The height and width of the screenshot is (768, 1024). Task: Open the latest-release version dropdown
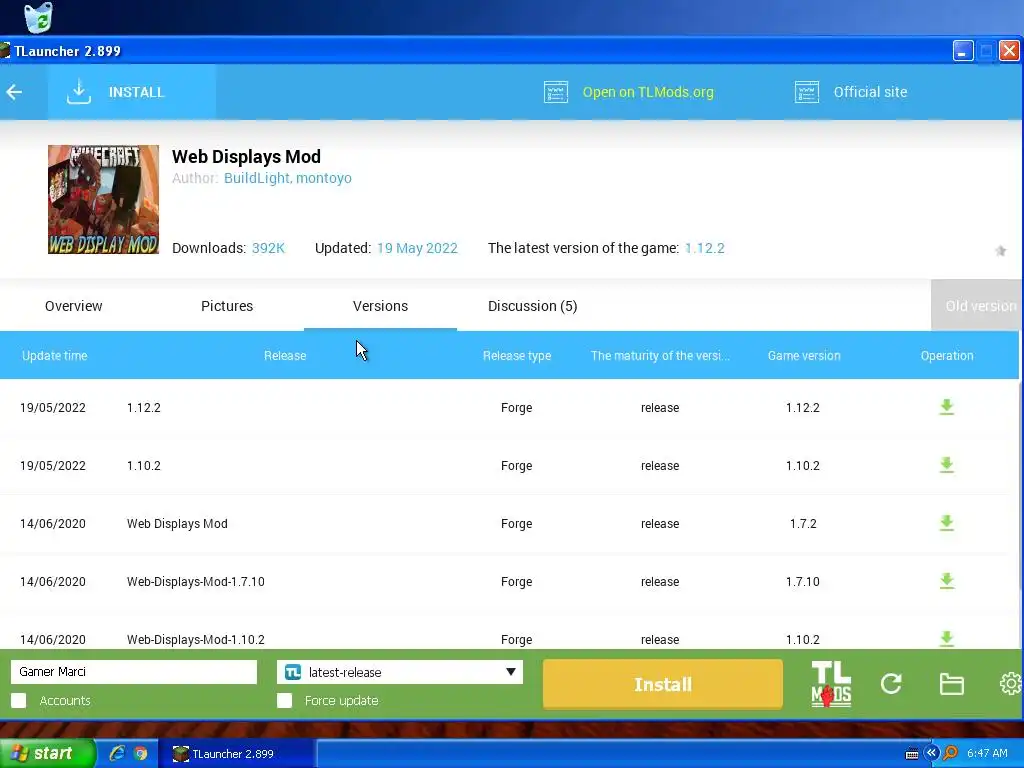tap(400, 672)
